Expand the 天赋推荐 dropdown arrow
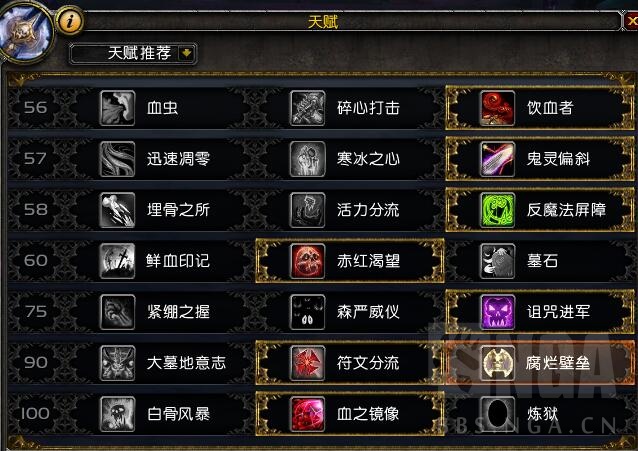 tap(186, 53)
